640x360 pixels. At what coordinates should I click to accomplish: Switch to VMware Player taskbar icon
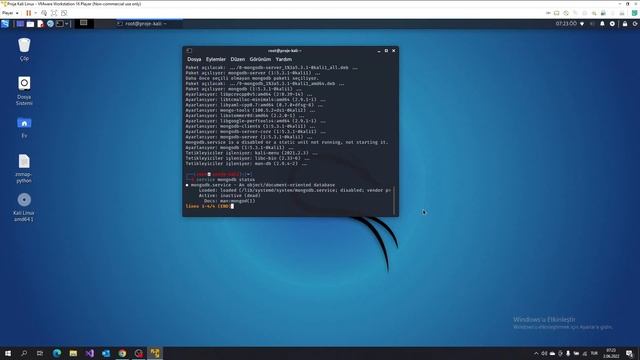point(155,353)
